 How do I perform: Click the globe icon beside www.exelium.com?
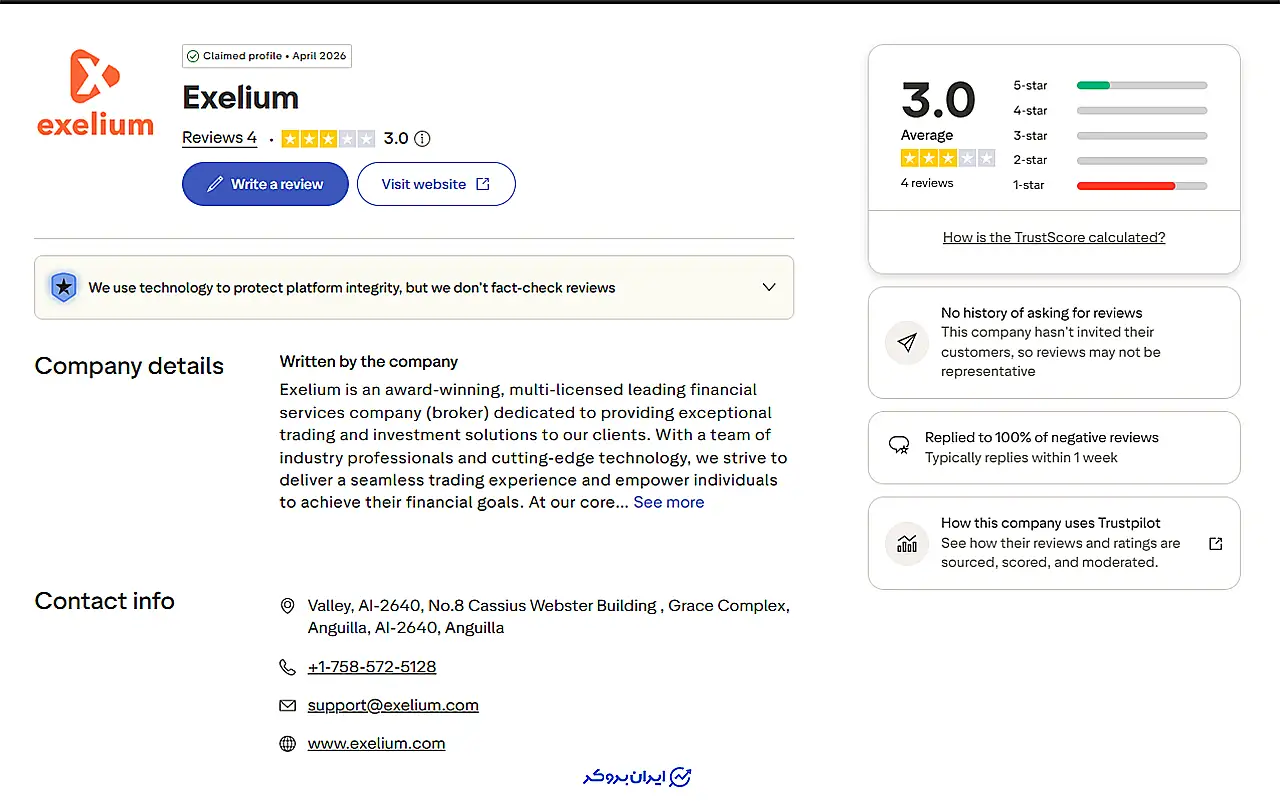pyautogui.click(x=288, y=744)
